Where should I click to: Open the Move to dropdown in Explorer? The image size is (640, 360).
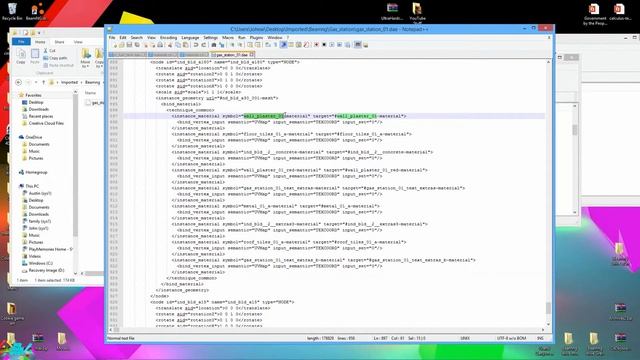click(x=85, y=58)
